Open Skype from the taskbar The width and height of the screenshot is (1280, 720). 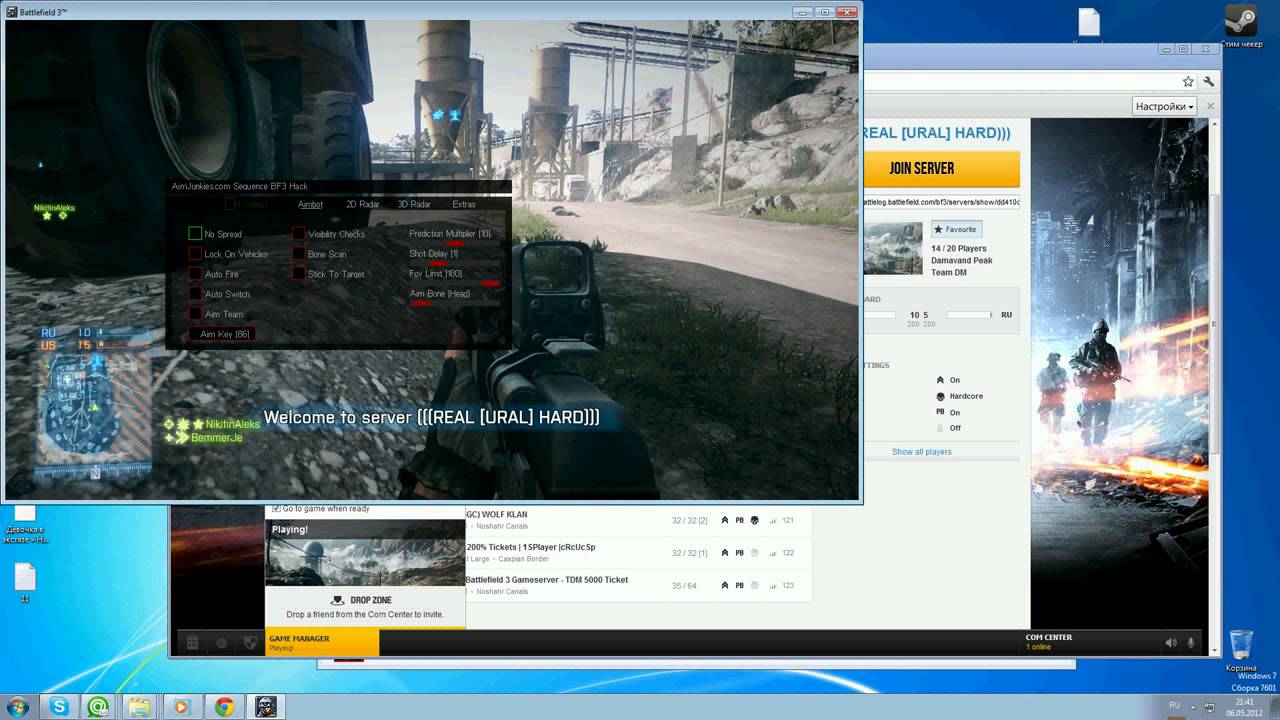60,707
